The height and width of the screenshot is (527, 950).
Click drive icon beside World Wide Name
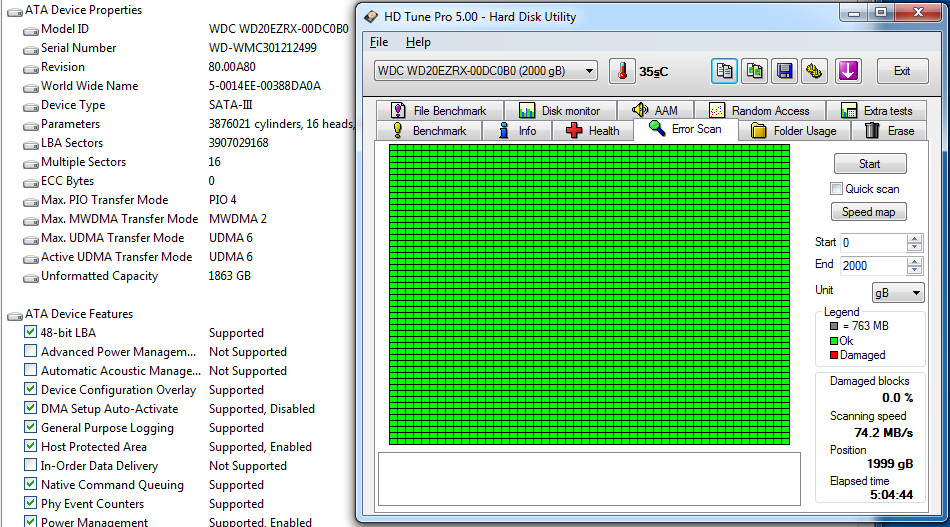click(31, 88)
